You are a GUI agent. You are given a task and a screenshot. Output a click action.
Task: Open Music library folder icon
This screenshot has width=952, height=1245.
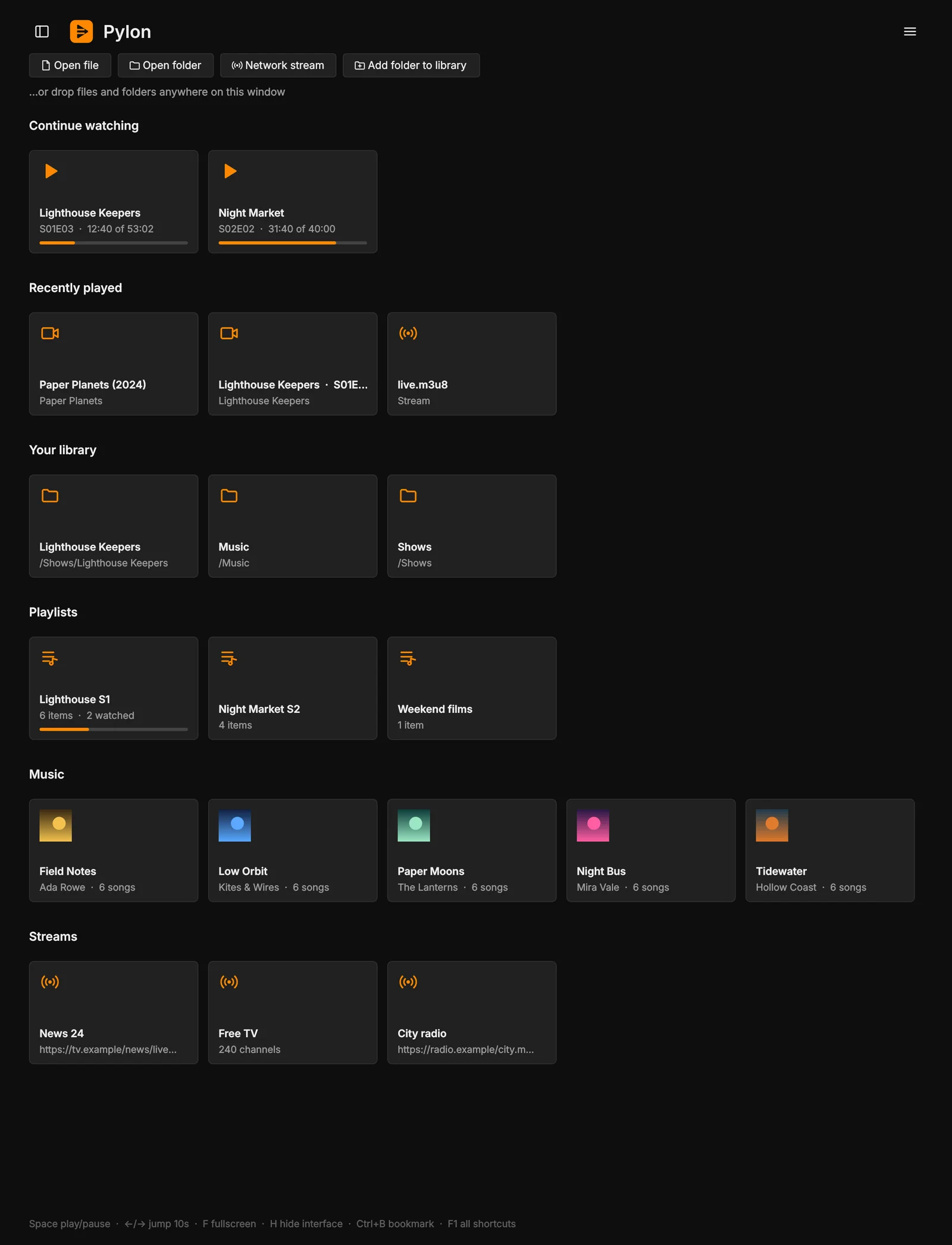pyautogui.click(x=229, y=496)
